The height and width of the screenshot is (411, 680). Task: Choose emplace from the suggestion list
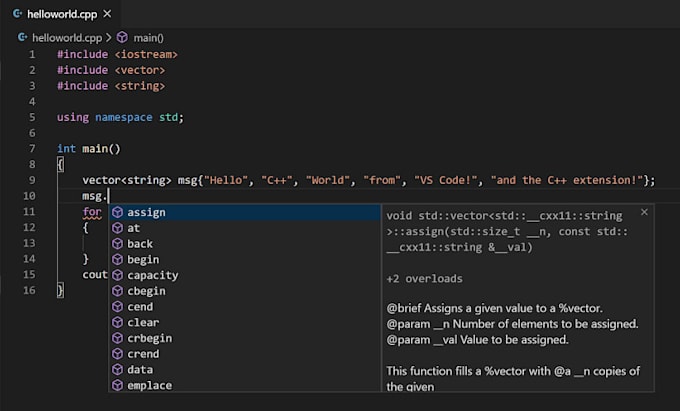tap(245, 385)
